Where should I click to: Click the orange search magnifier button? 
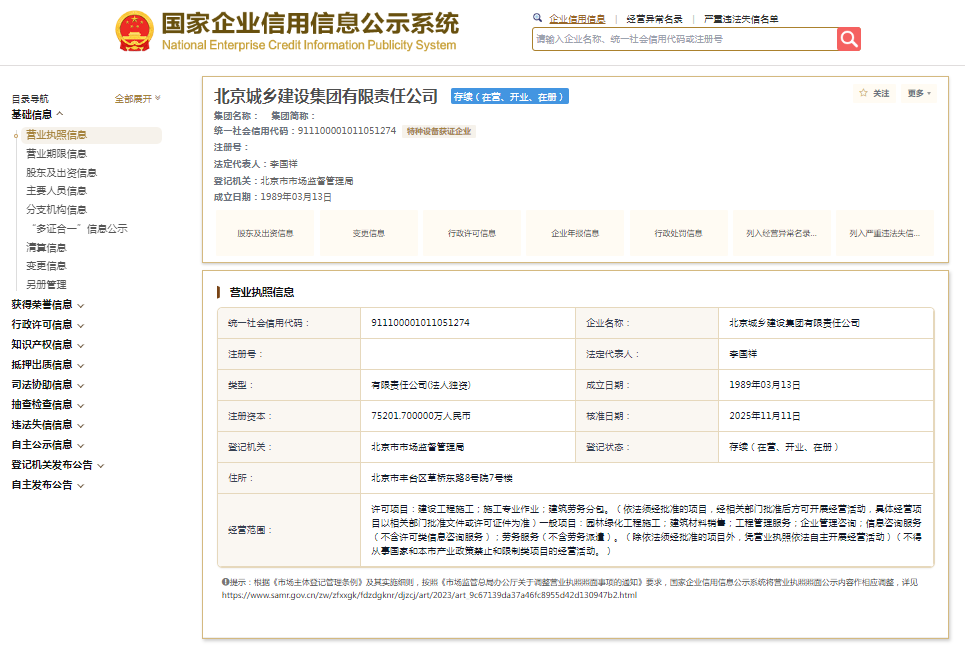849,39
